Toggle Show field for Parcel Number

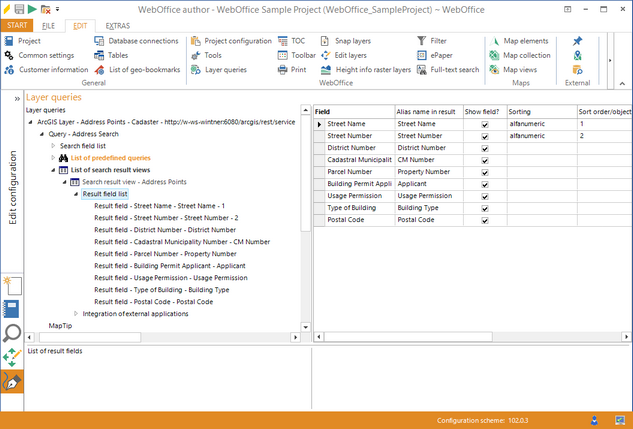(485, 172)
